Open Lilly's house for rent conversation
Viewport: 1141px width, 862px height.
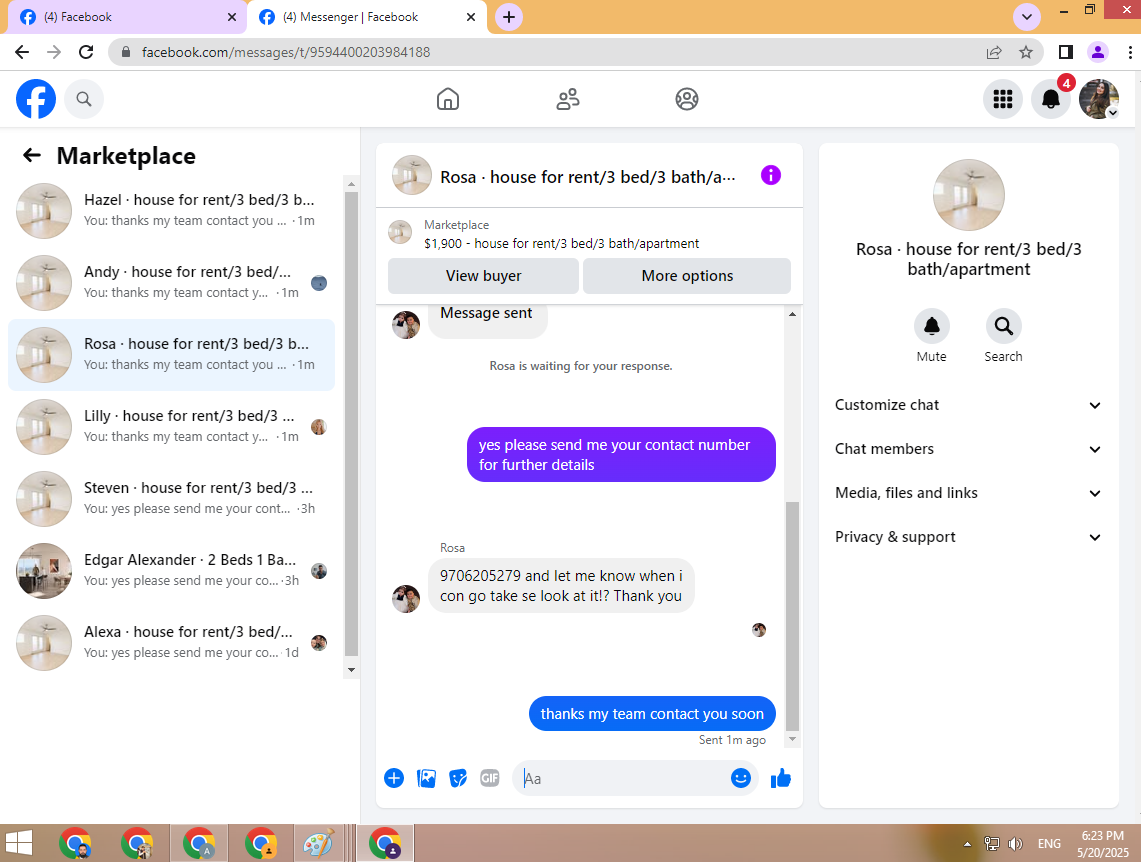coord(172,426)
